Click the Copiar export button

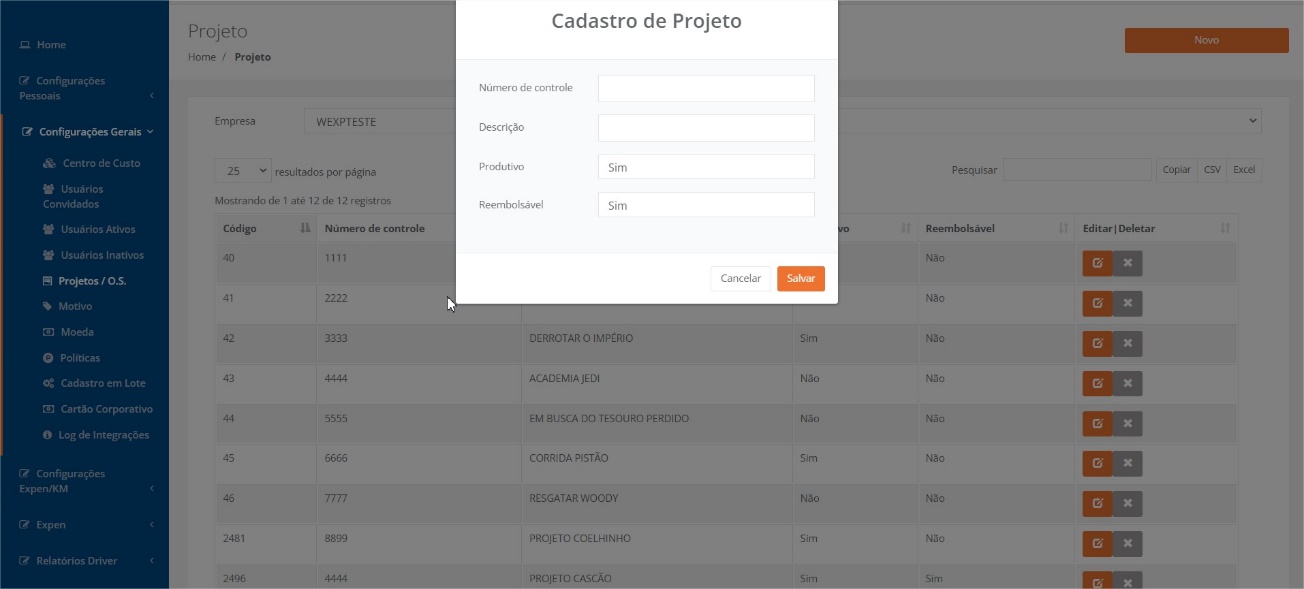click(x=1177, y=170)
